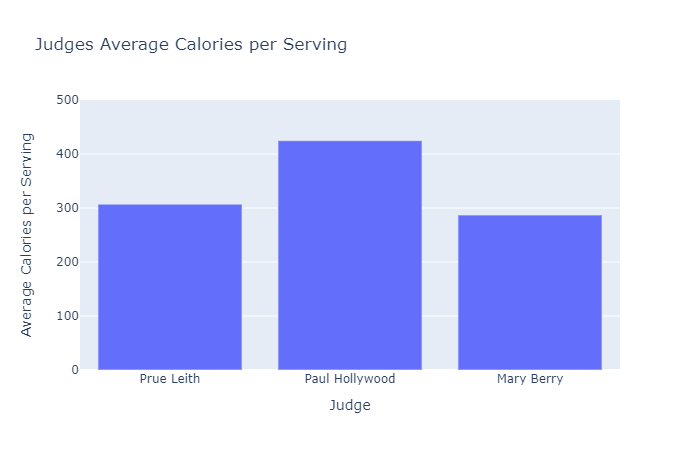Viewport: 700px width, 450px height.
Task: Click the 300 y-axis tick label
Action: (x=68, y=208)
